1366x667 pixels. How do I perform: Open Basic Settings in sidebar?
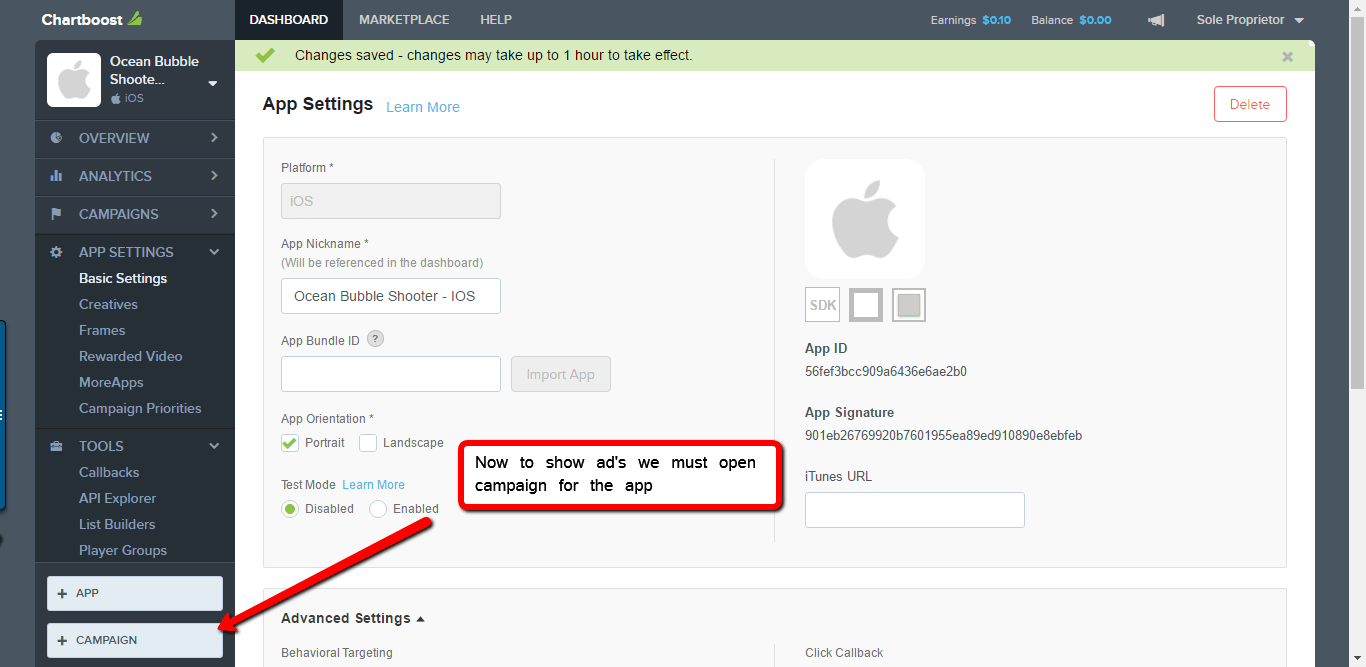coord(123,278)
